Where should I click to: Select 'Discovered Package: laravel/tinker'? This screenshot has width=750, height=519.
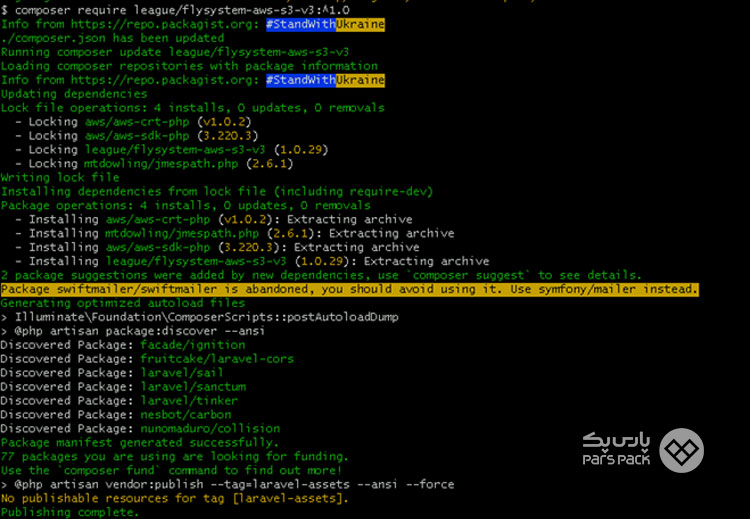119,400
